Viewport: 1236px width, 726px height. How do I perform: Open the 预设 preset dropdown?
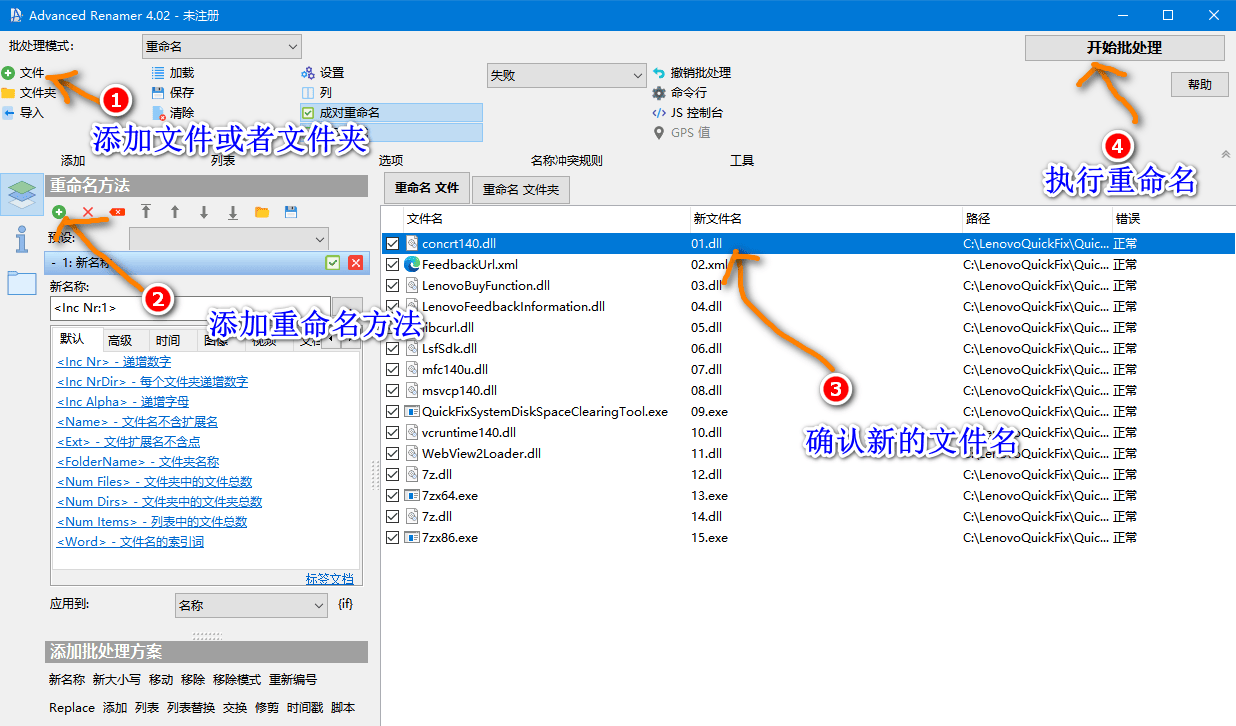(229, 239)
